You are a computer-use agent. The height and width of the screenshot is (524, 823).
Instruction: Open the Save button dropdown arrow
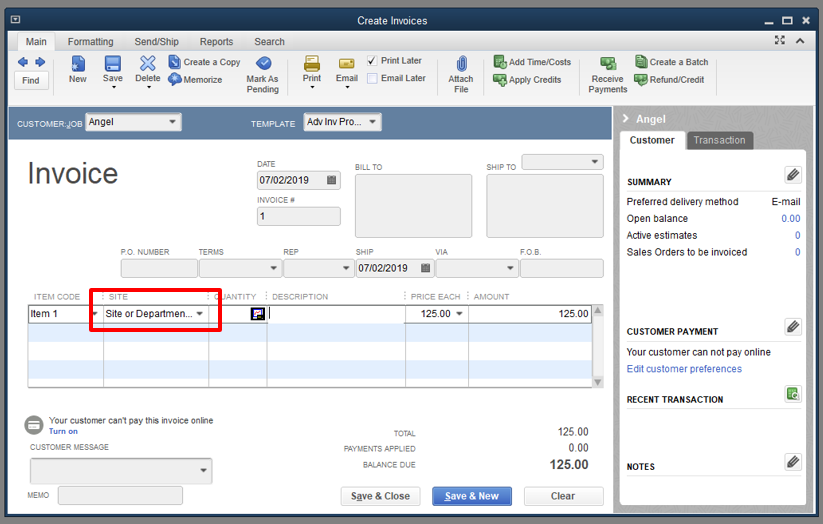113,87
